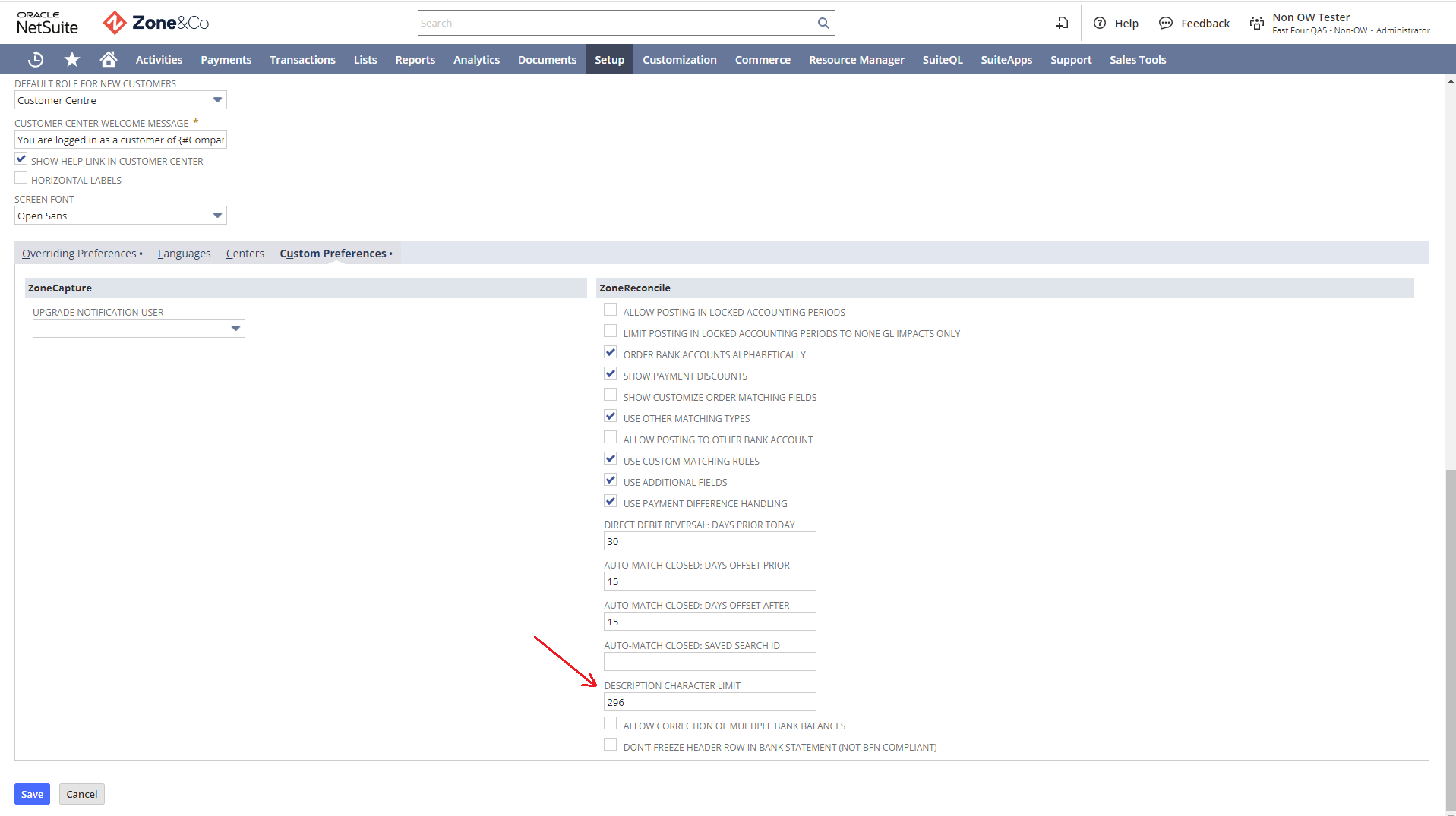Uncheck Use Additional Fields
The image size is (1456, 816).
611,480
